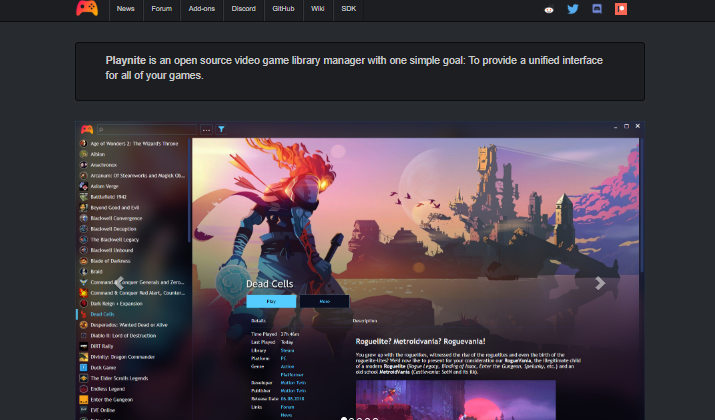The height and width of the screenshot is (420, 715).
Task: Click the Roguelite? Metroidvania? Roguevania! heading
Action: coord(420,342)
